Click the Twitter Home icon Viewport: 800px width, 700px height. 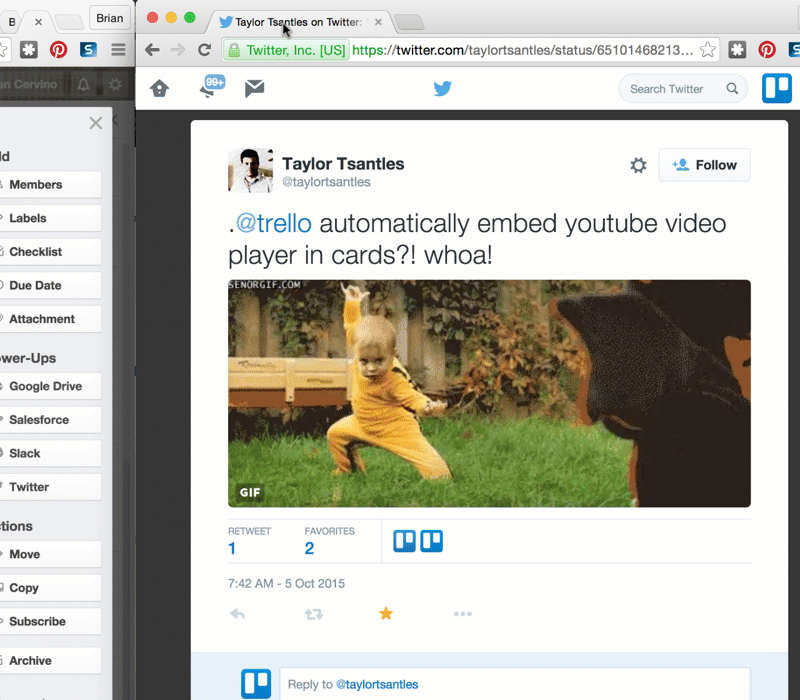[159, 89]
